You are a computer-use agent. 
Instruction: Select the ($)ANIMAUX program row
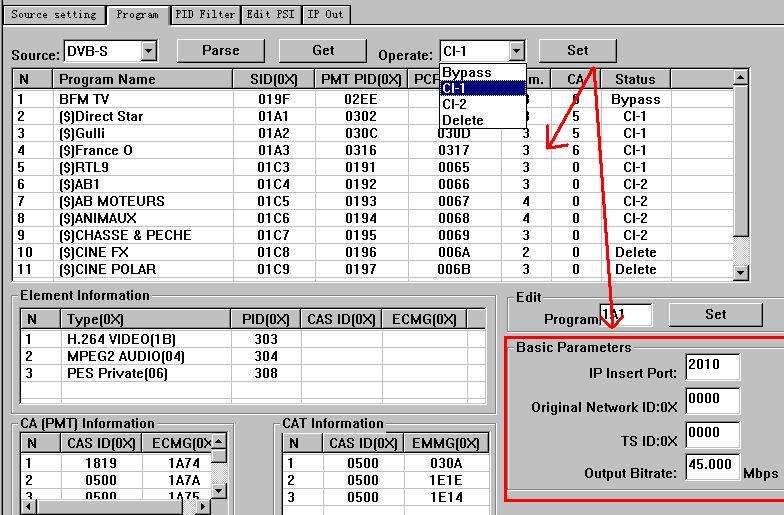(372, 218)
